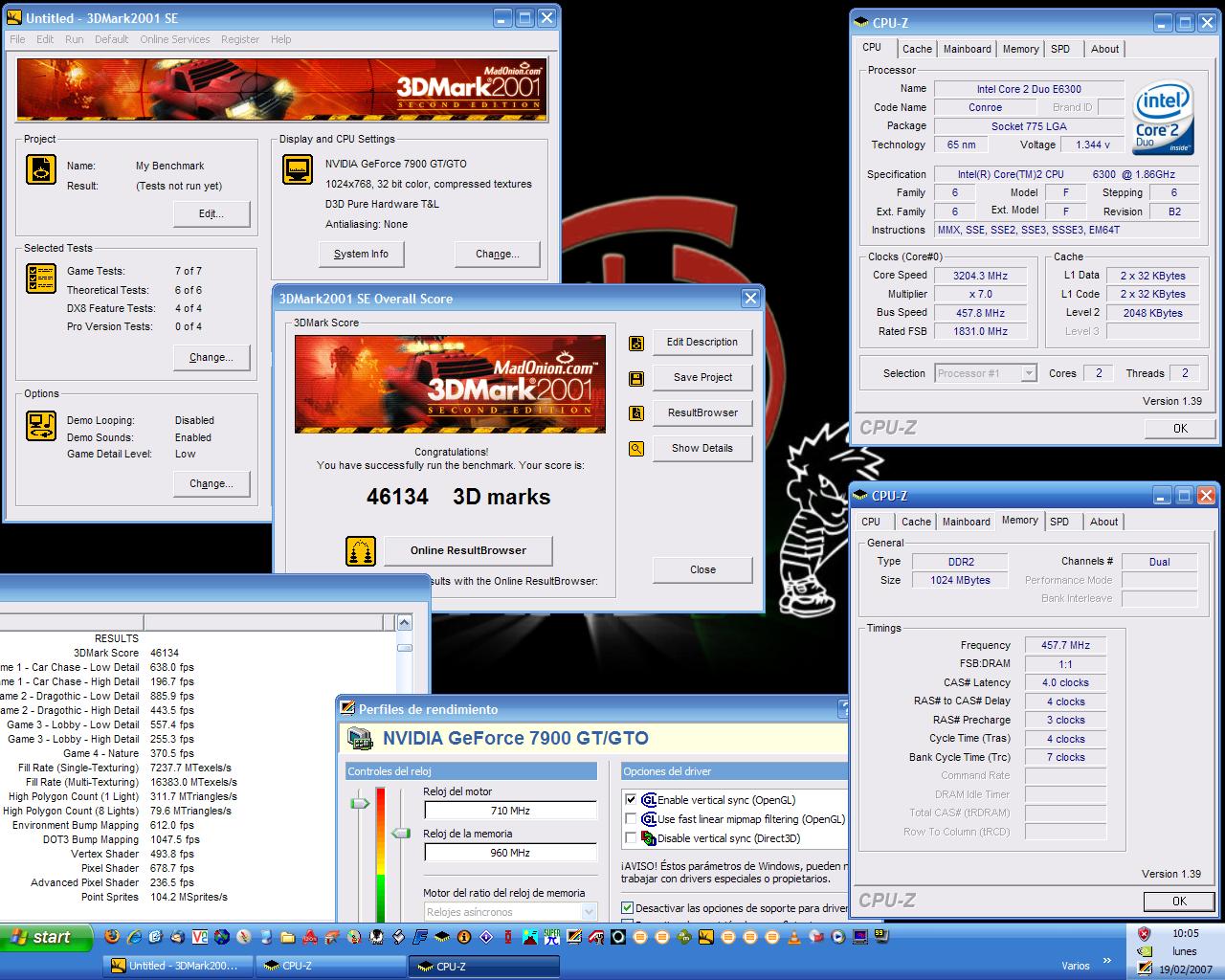This screenshot has width=1225, height=980.
Task: Click the ResultBrowser document icon
Action: pyautogui.click(x=636, y=413)
